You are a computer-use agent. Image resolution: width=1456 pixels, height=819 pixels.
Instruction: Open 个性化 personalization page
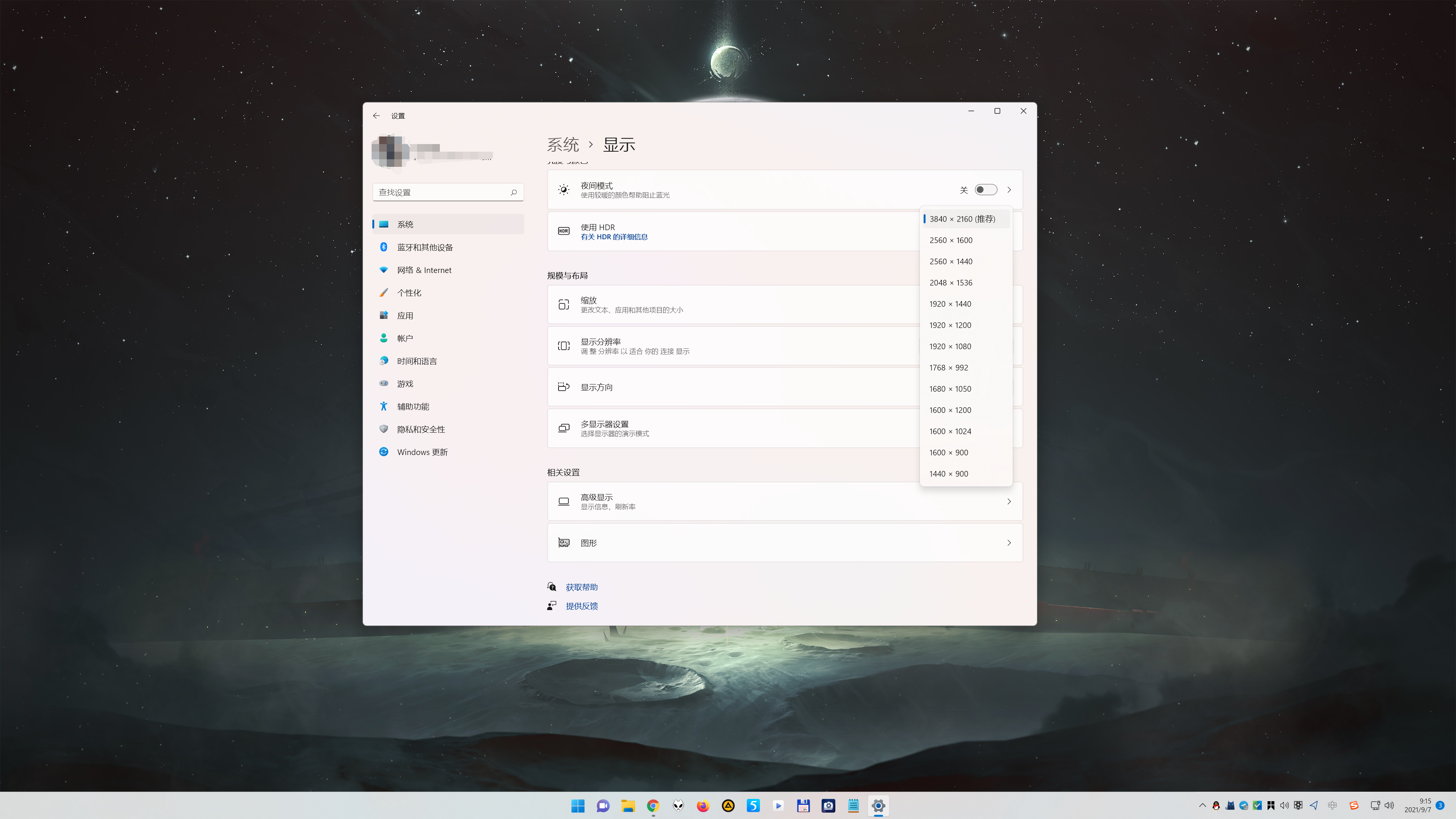[x=409, y=293]
